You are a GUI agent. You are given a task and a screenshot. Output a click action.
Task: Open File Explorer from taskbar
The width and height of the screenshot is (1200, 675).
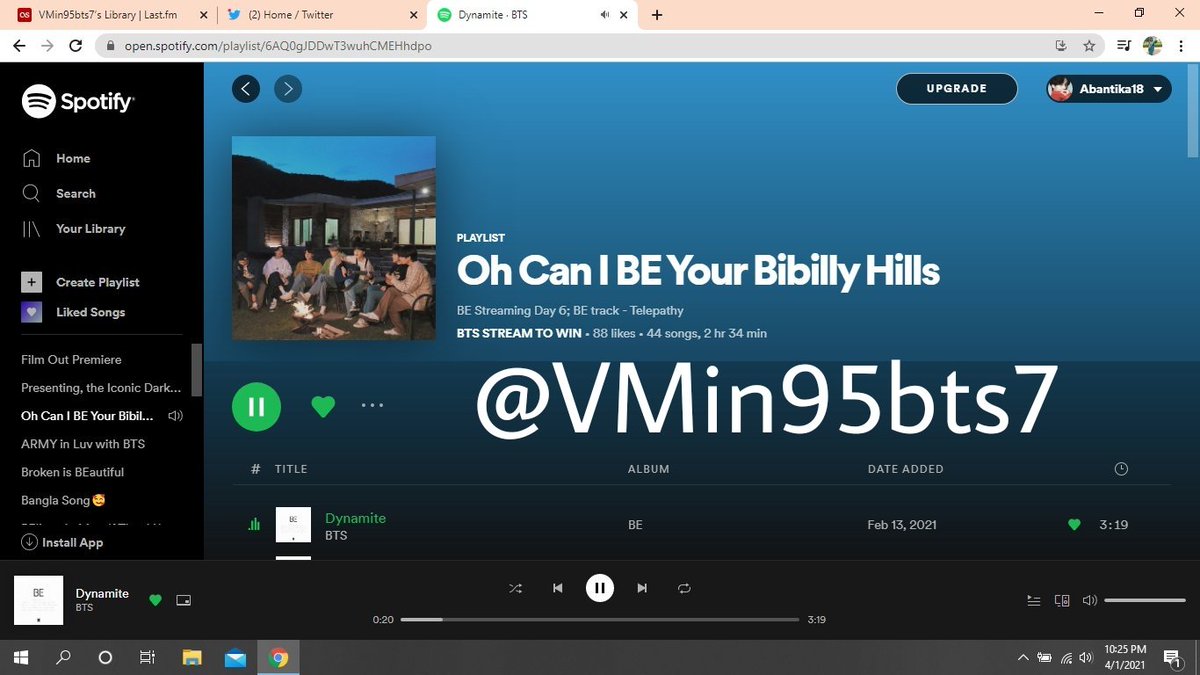192,657
